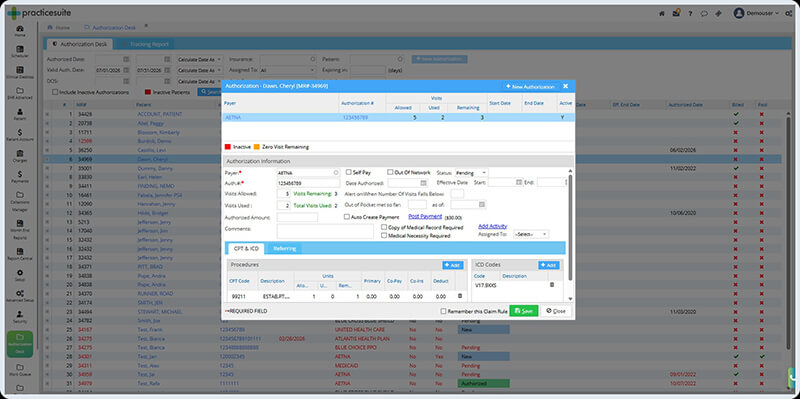This screenshot has width=800, height=399.
Task: Click the Visits Allowed field
Action: [x=283, y=194]
